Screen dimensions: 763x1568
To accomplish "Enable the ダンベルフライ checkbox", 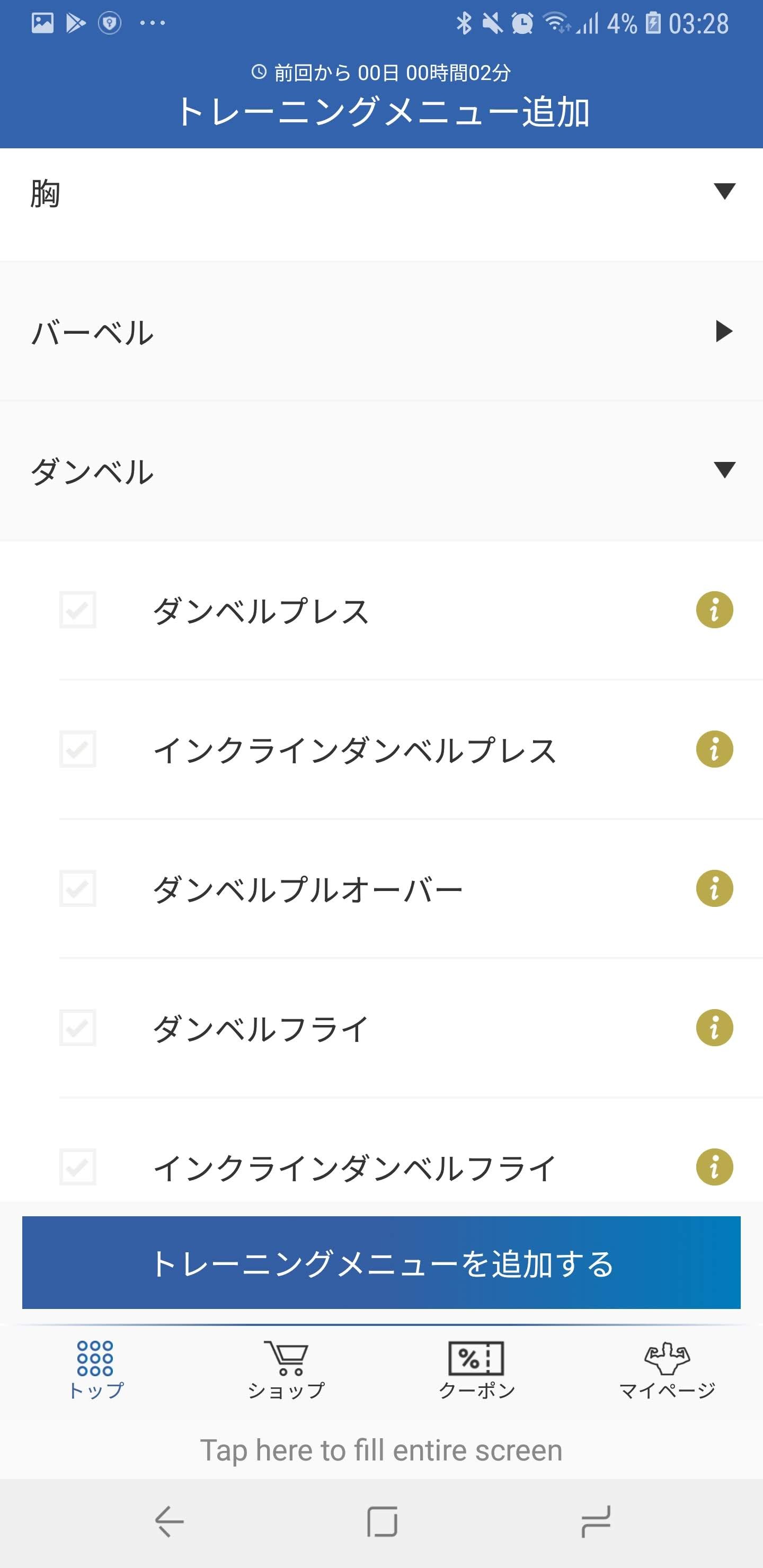I will coord(78,1028).
